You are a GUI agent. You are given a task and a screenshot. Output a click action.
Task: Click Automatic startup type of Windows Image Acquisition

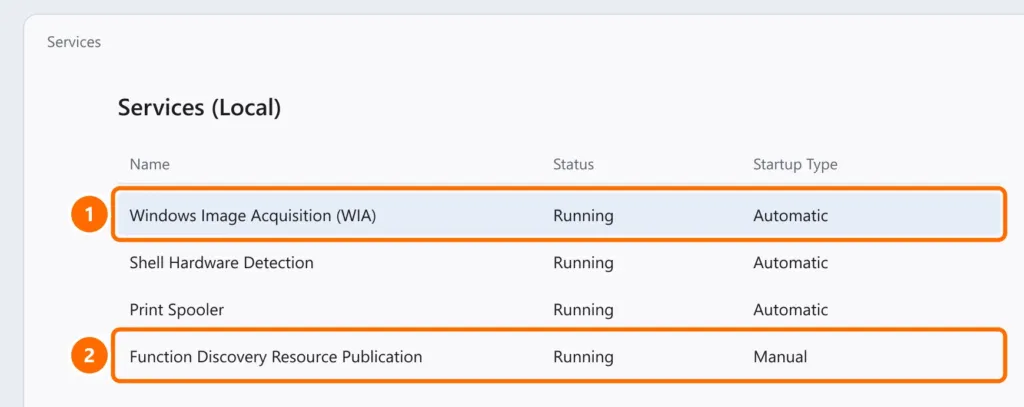(x=790, y=216)
